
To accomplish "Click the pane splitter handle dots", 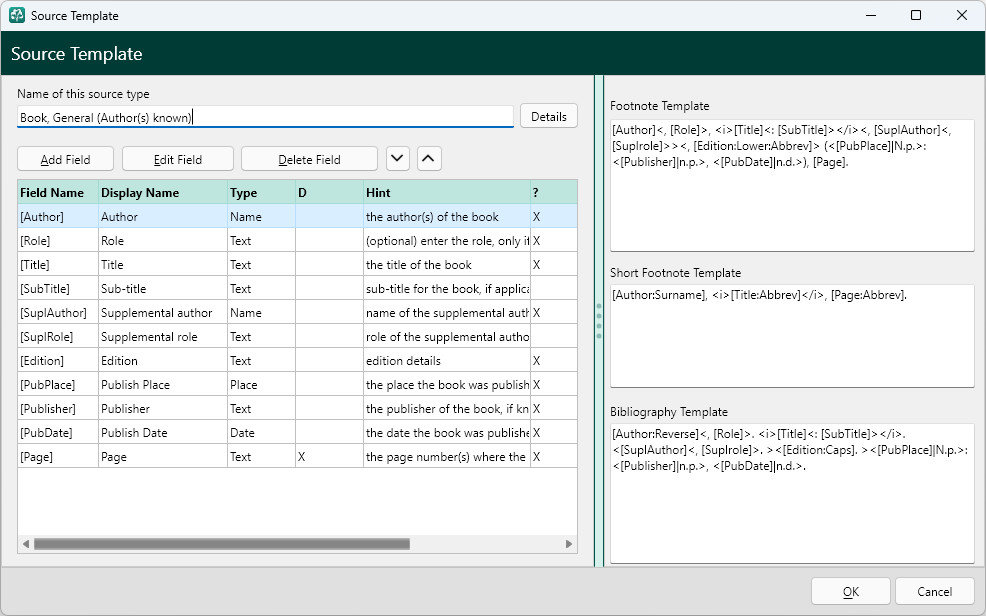I will click(599, 321).
